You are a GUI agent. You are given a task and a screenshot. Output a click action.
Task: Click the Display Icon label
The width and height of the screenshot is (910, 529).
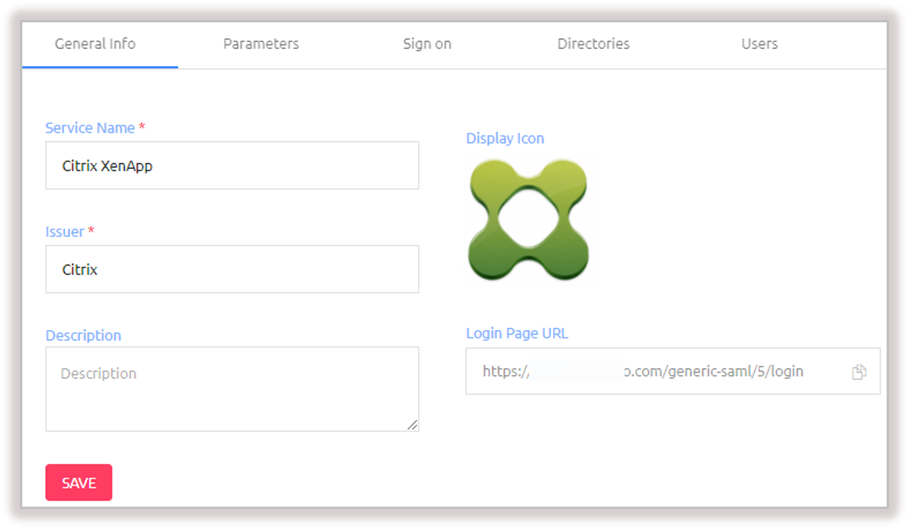(x=505, y=138)
